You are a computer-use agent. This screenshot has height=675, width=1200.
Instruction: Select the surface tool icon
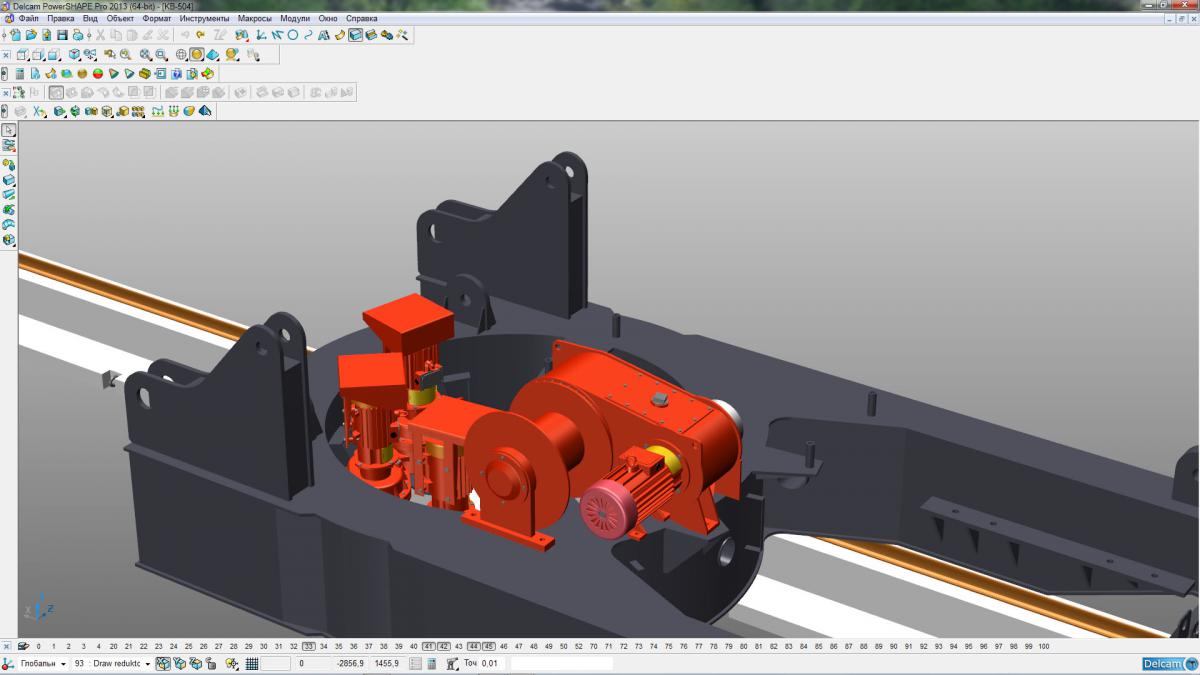(x=339, y=35)
